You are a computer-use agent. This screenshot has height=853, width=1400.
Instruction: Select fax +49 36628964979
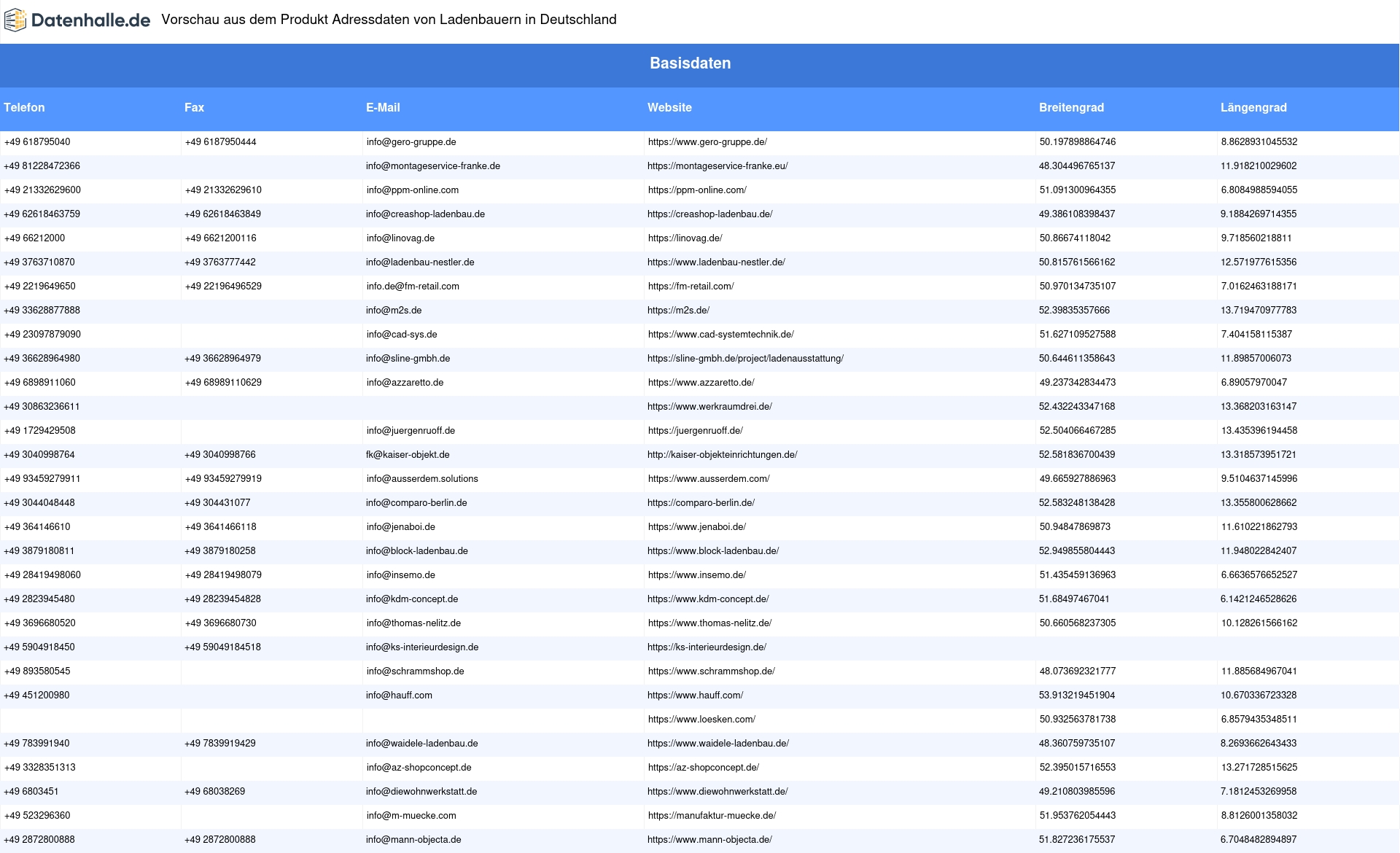222,359
